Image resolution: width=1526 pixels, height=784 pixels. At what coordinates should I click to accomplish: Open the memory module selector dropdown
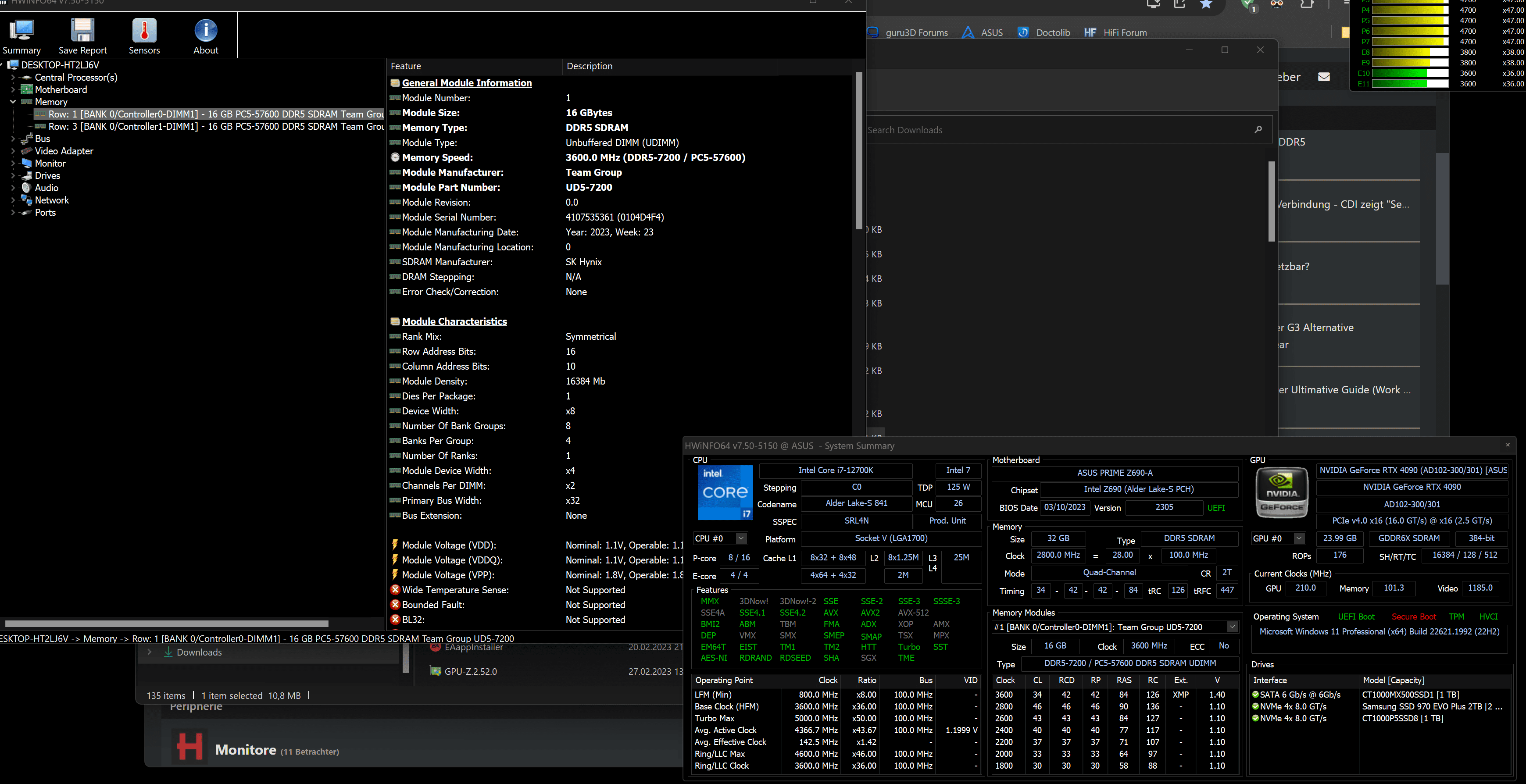point(1232,627)
